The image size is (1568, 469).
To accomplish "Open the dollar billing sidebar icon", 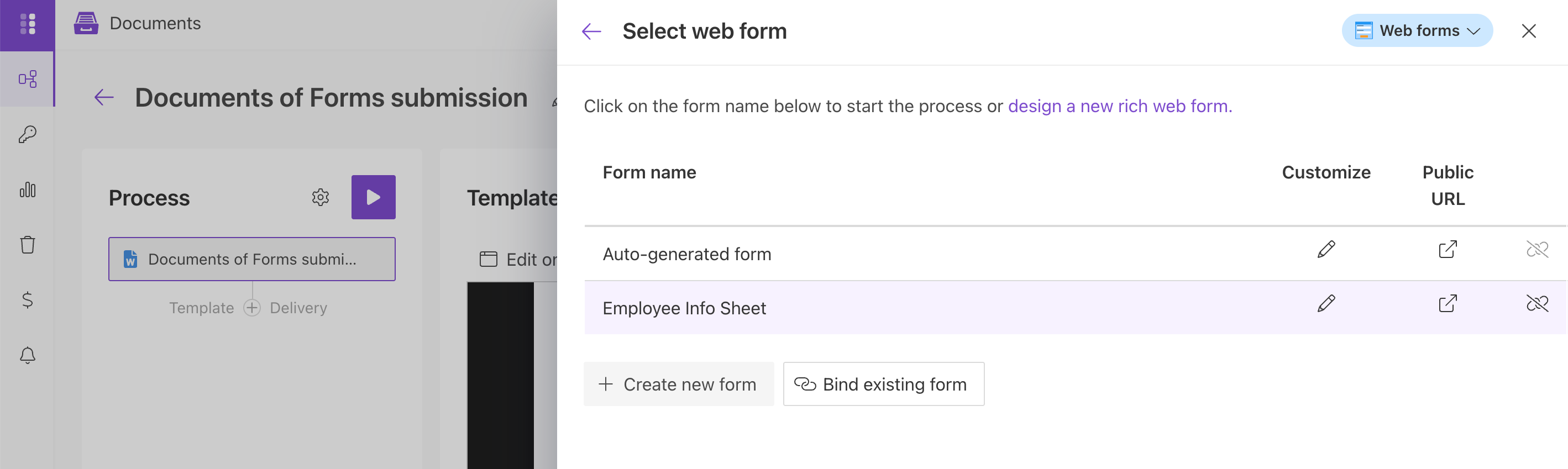I will (x=28, y=300).
